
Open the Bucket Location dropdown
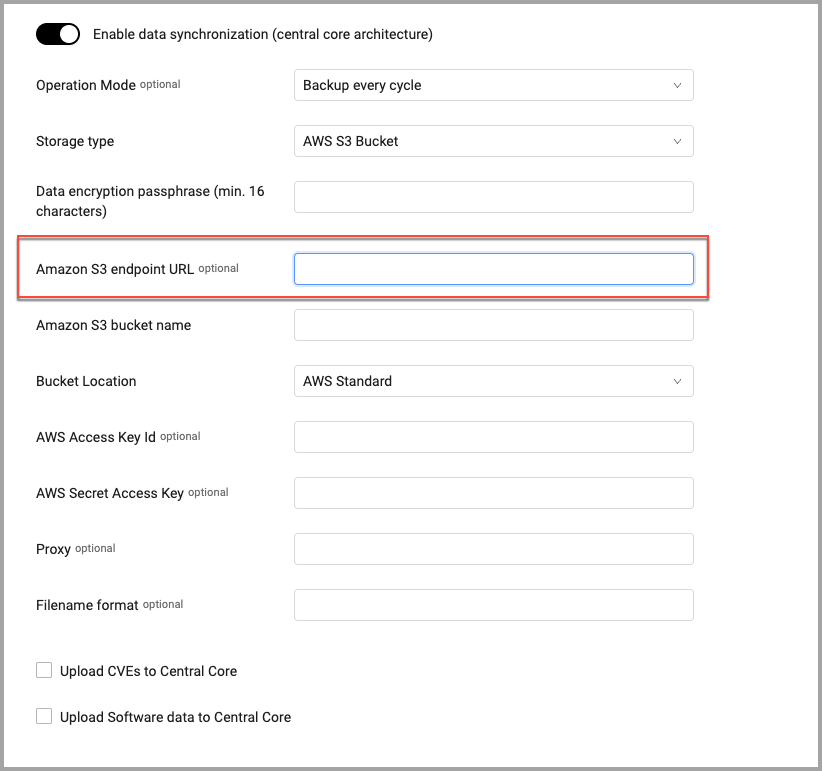pyautogui.click(x=493, y=381)
